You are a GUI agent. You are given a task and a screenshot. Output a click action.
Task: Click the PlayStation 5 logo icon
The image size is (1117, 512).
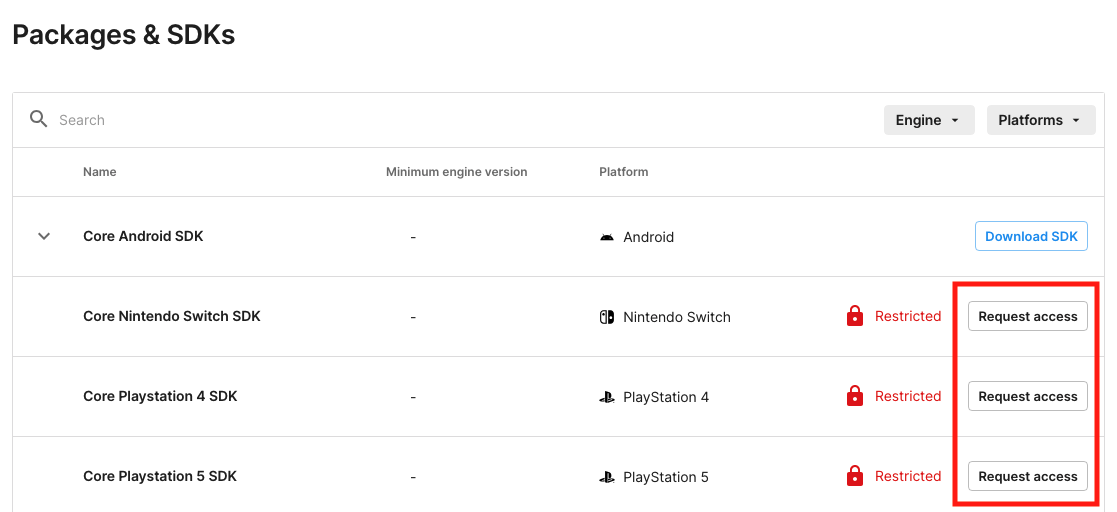[606, 476]
